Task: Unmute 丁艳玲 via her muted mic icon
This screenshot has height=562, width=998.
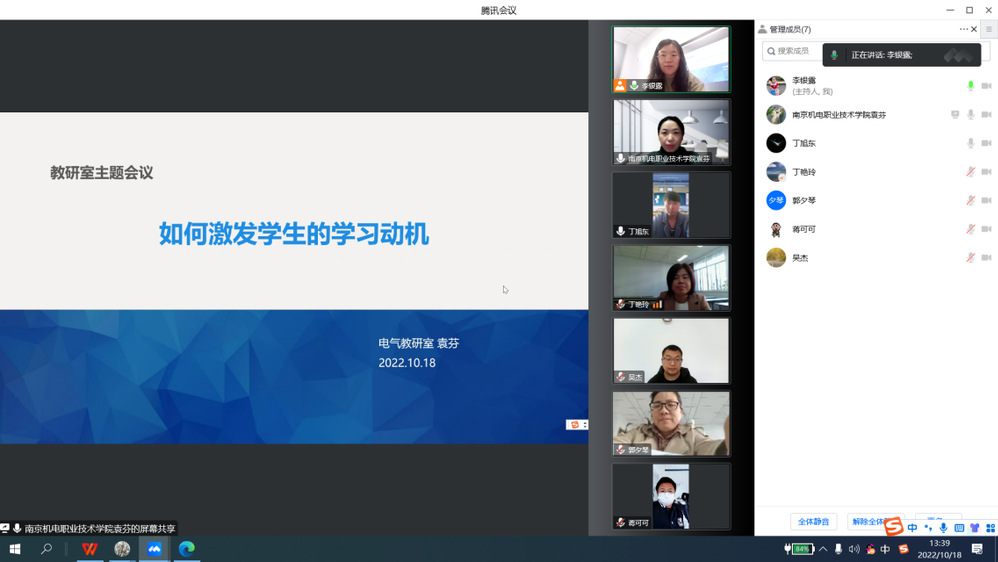Action: (x=970, y=172)
